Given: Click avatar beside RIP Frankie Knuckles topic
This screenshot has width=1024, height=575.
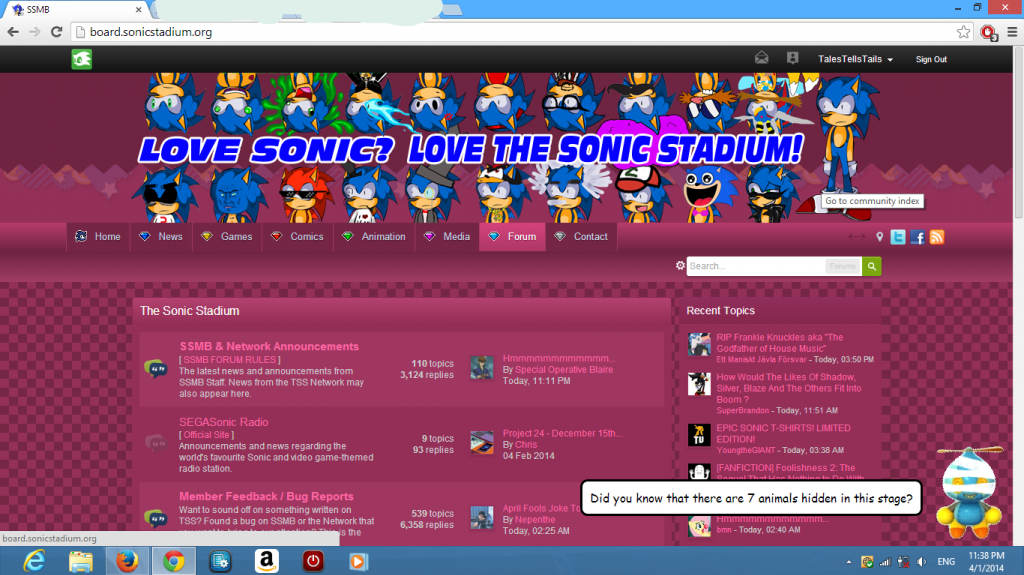Looking at the screenshot, I should coord(699,344).
